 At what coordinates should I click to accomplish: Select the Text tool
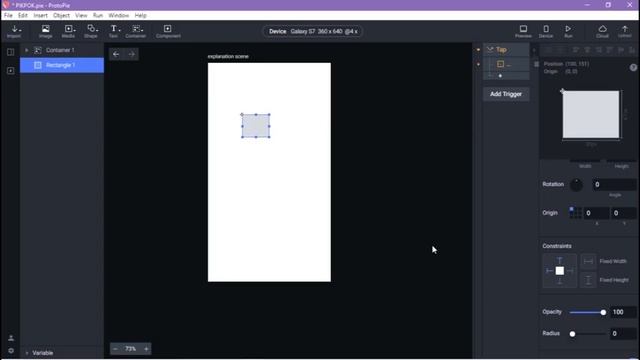pyautogui.click(x=113, y=31)
